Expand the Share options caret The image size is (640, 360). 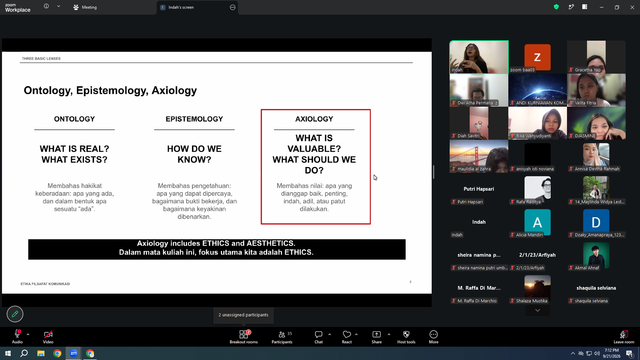click(x=389, y=334)
